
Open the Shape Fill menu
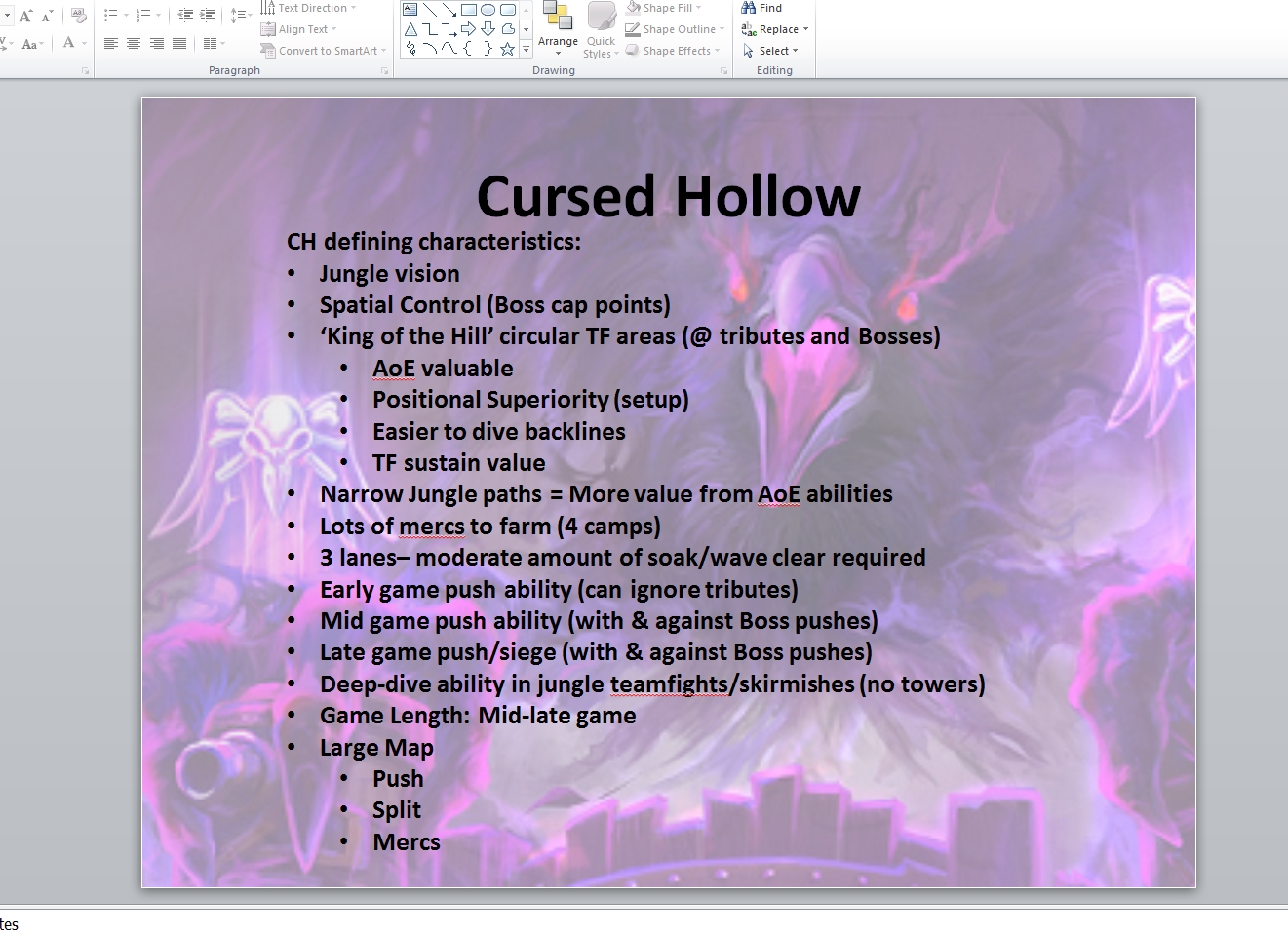pos(664,8)
